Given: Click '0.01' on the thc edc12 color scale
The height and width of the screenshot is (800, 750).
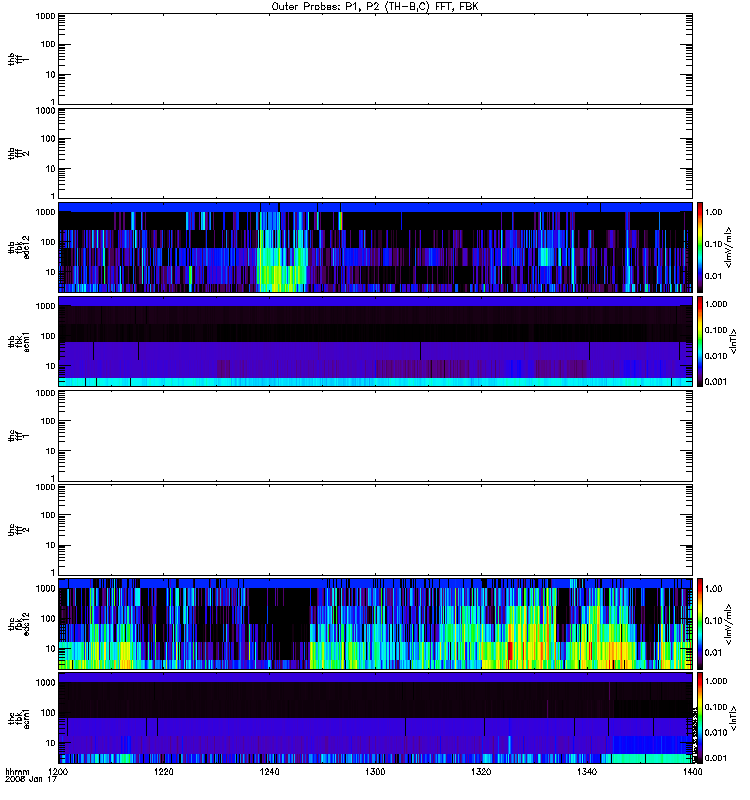Looking at the screenshot, I should [713, 652].
